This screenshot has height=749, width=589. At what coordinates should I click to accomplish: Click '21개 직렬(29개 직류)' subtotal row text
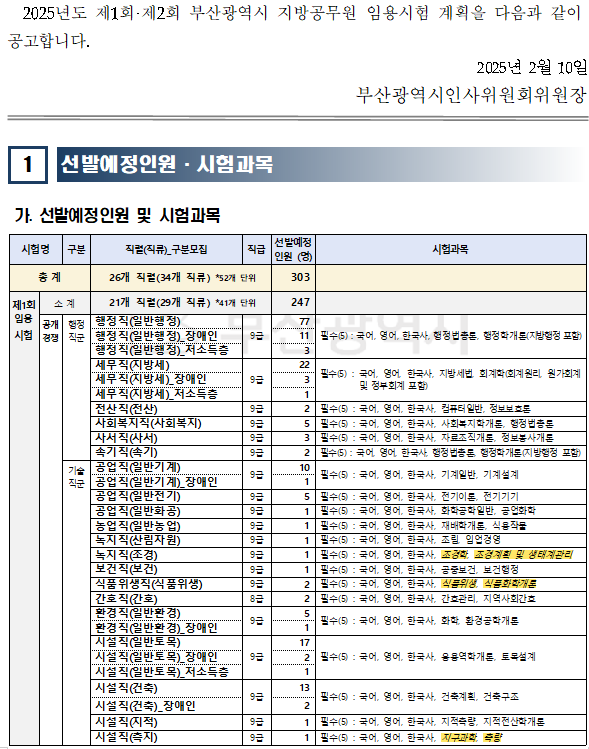pyautogui.click(x=160, y=303)
